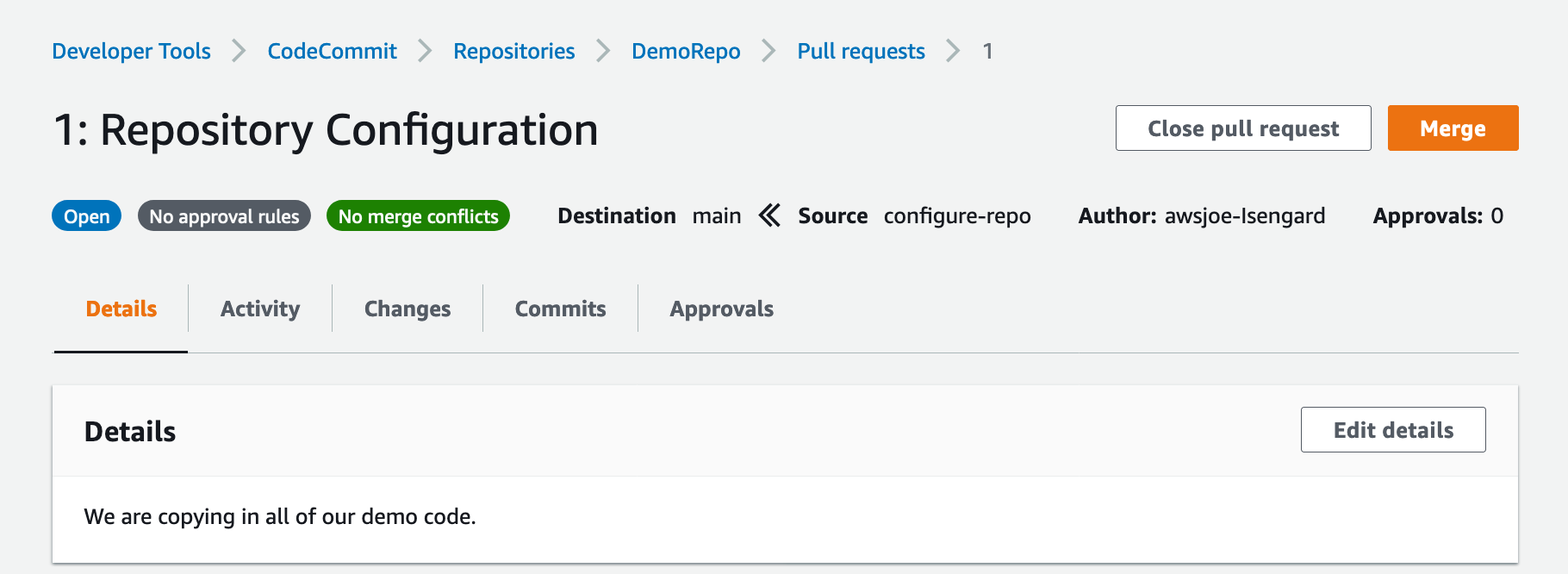Screen dimensions: 1568x574
Task: Click the Edit details button
Action: [x=1392, y=429]
